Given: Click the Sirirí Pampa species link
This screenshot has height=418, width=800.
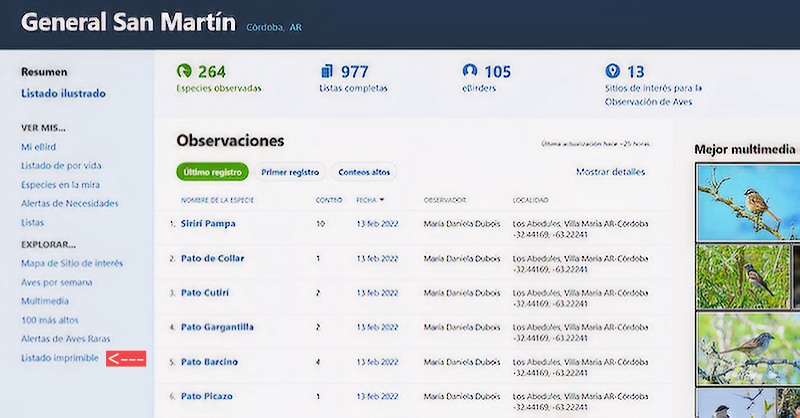Looking at the screenshot, I should pos(208,224).
